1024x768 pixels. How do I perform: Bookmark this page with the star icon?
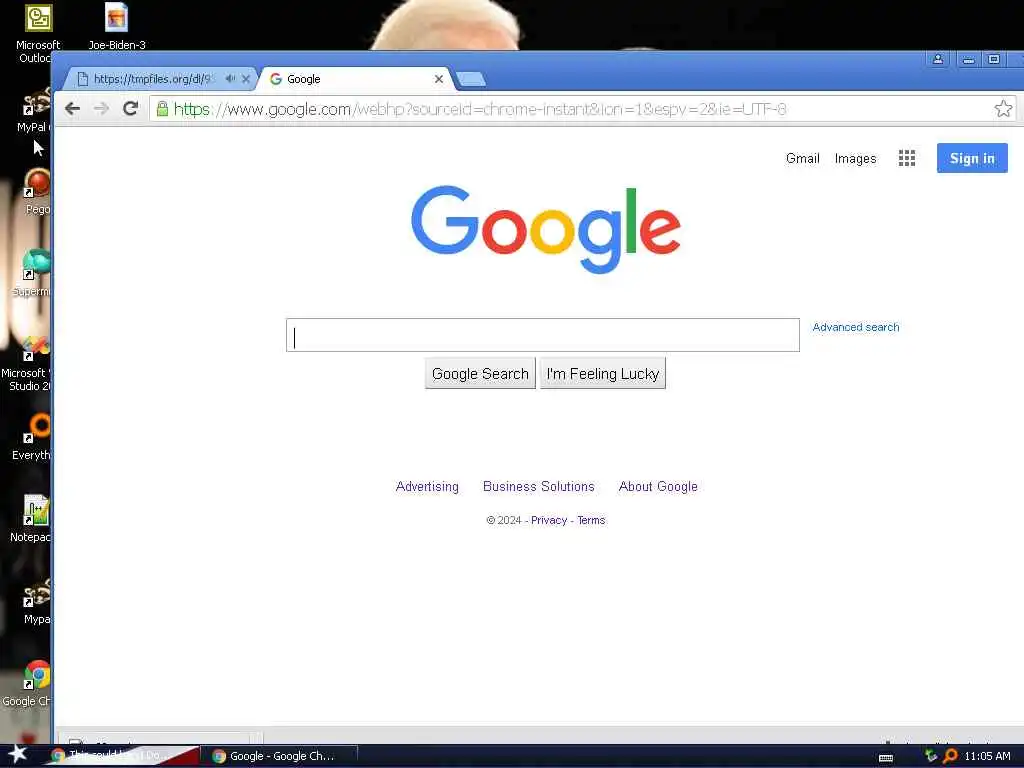(x=1003, y=108)
